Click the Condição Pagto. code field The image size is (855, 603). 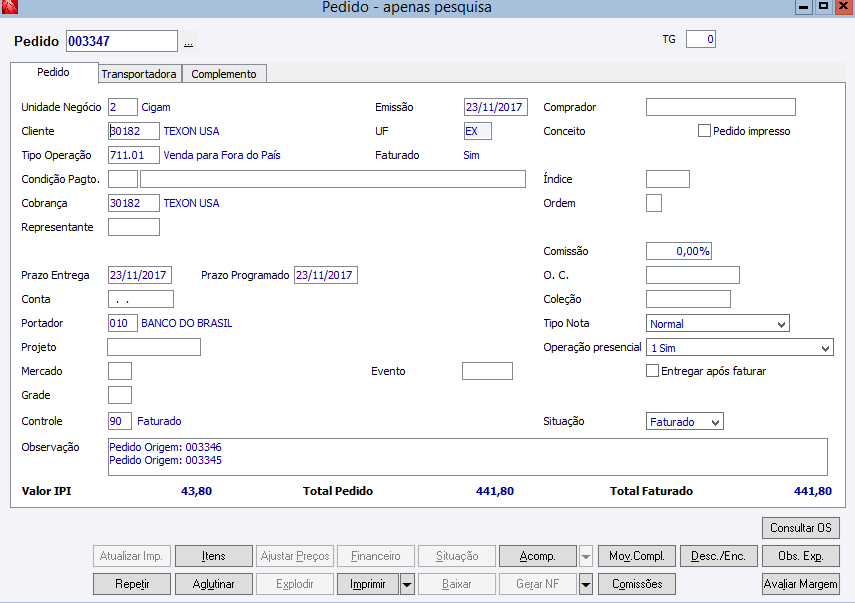click(123, 179)
